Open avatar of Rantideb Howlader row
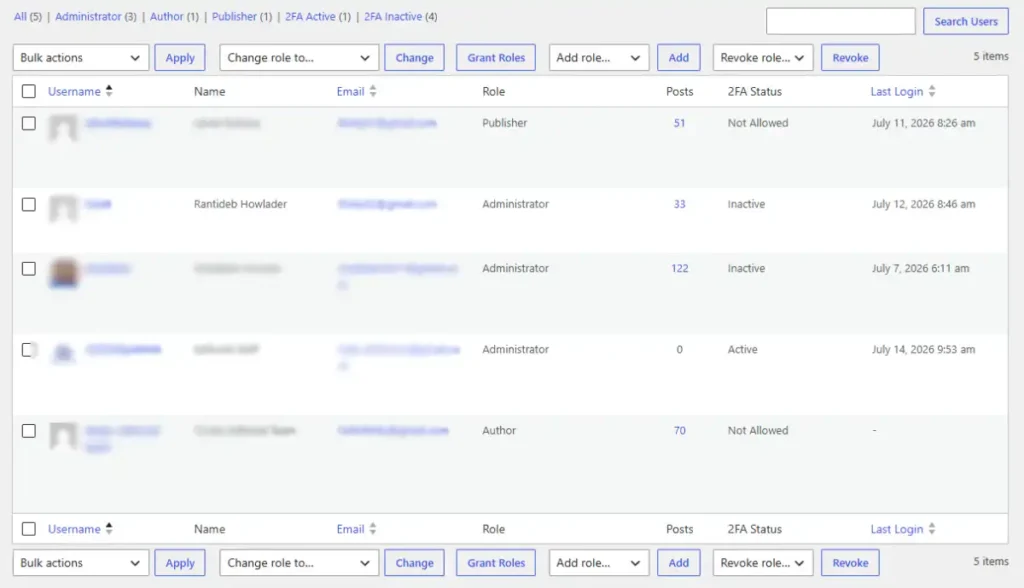The height and width of the screenshot is (588, 1024). [x=63, y=208]
